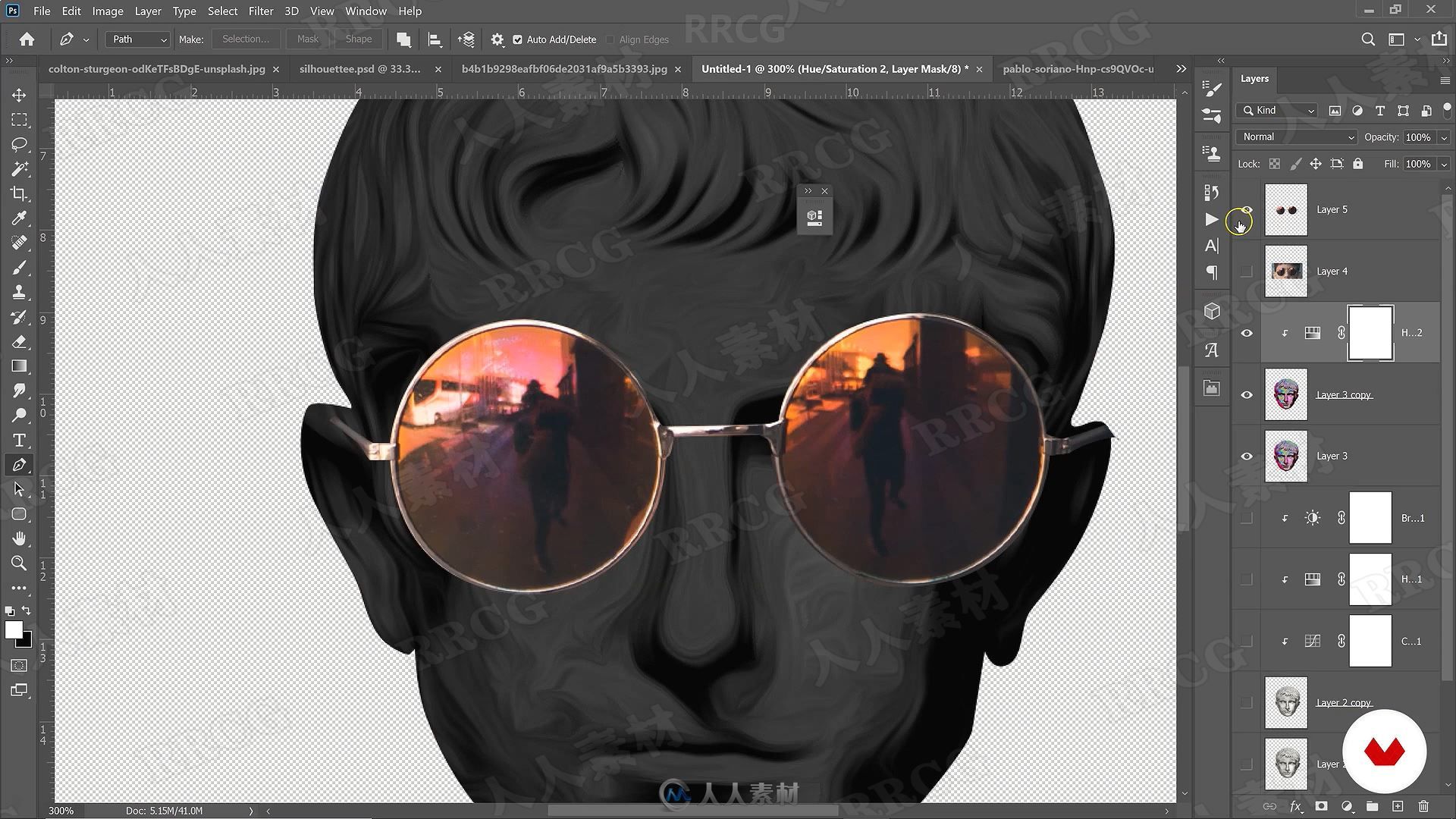1456x819 pixels.
Task: Open the Filter menu
Action: click(261, 11)
